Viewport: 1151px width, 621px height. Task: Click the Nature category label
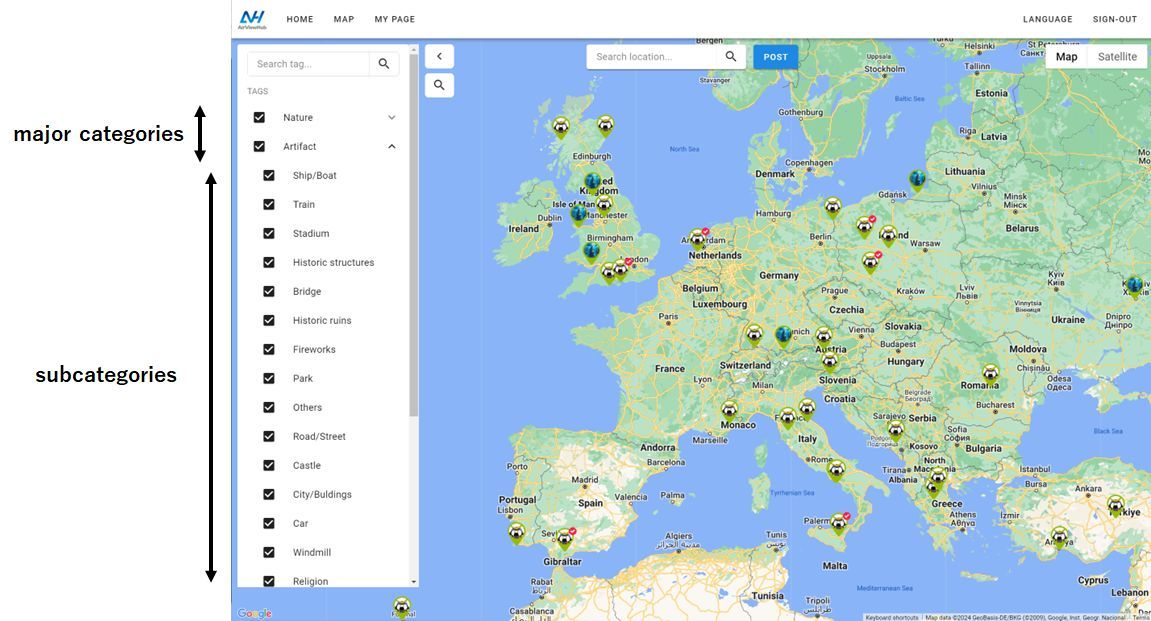[298, 117]
